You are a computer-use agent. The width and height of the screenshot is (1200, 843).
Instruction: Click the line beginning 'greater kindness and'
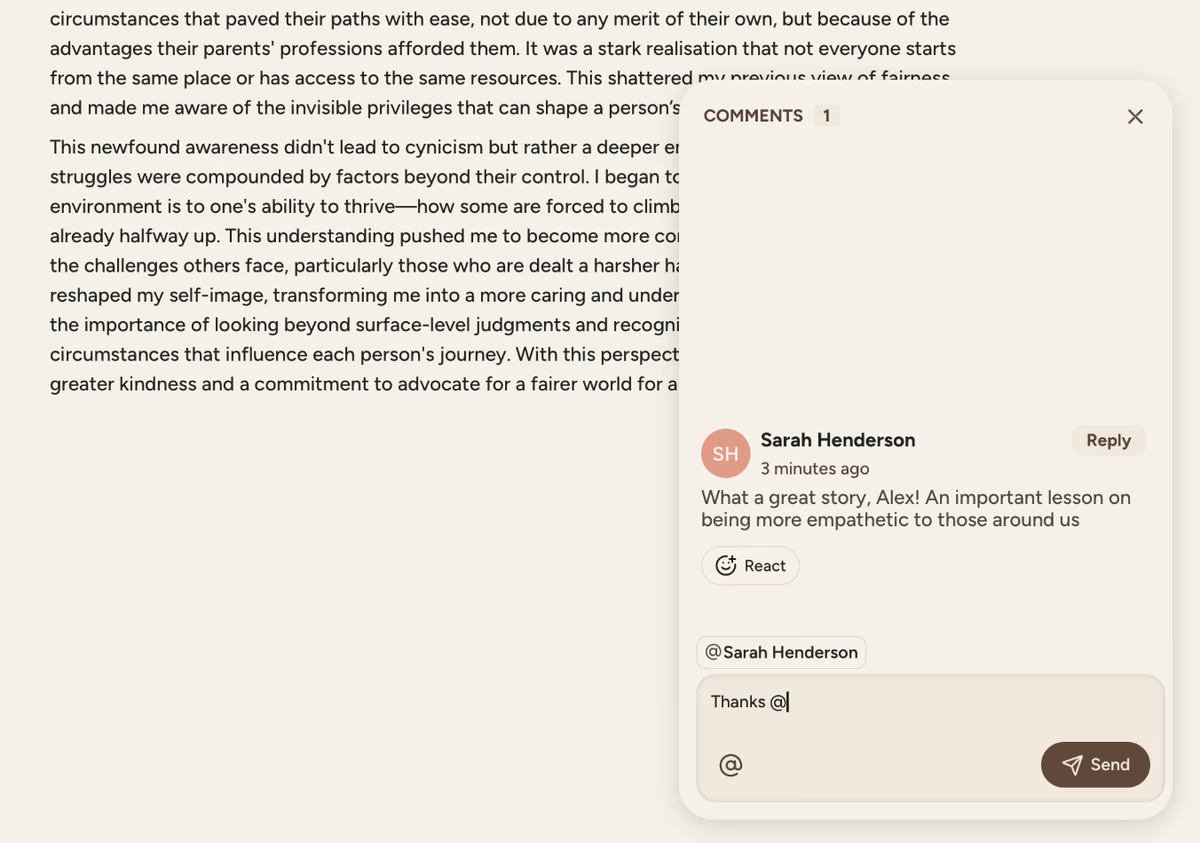pyautogui.click(x=363, y=384)
